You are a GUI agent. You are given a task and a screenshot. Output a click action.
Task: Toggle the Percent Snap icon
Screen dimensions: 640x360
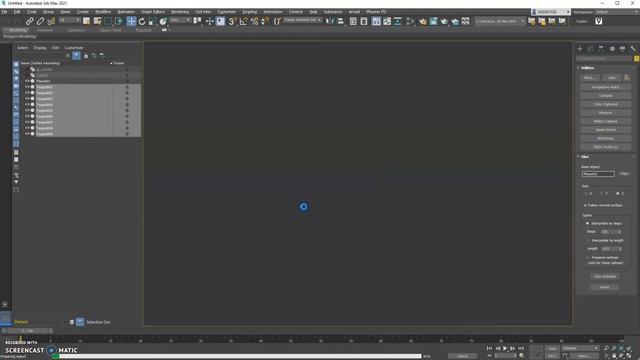click(x=254, y=21)
